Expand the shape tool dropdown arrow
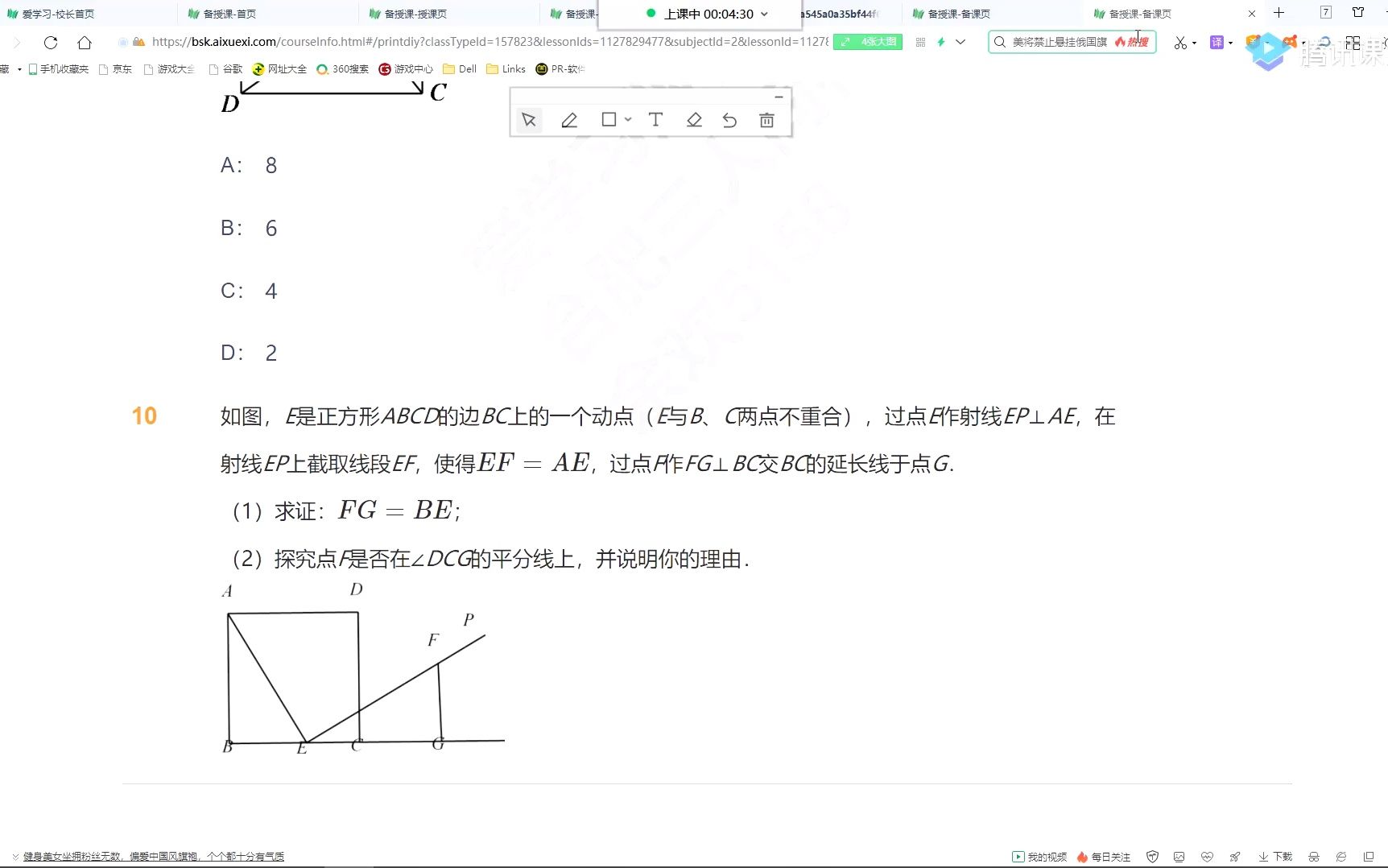 click(x=628, y=119)
